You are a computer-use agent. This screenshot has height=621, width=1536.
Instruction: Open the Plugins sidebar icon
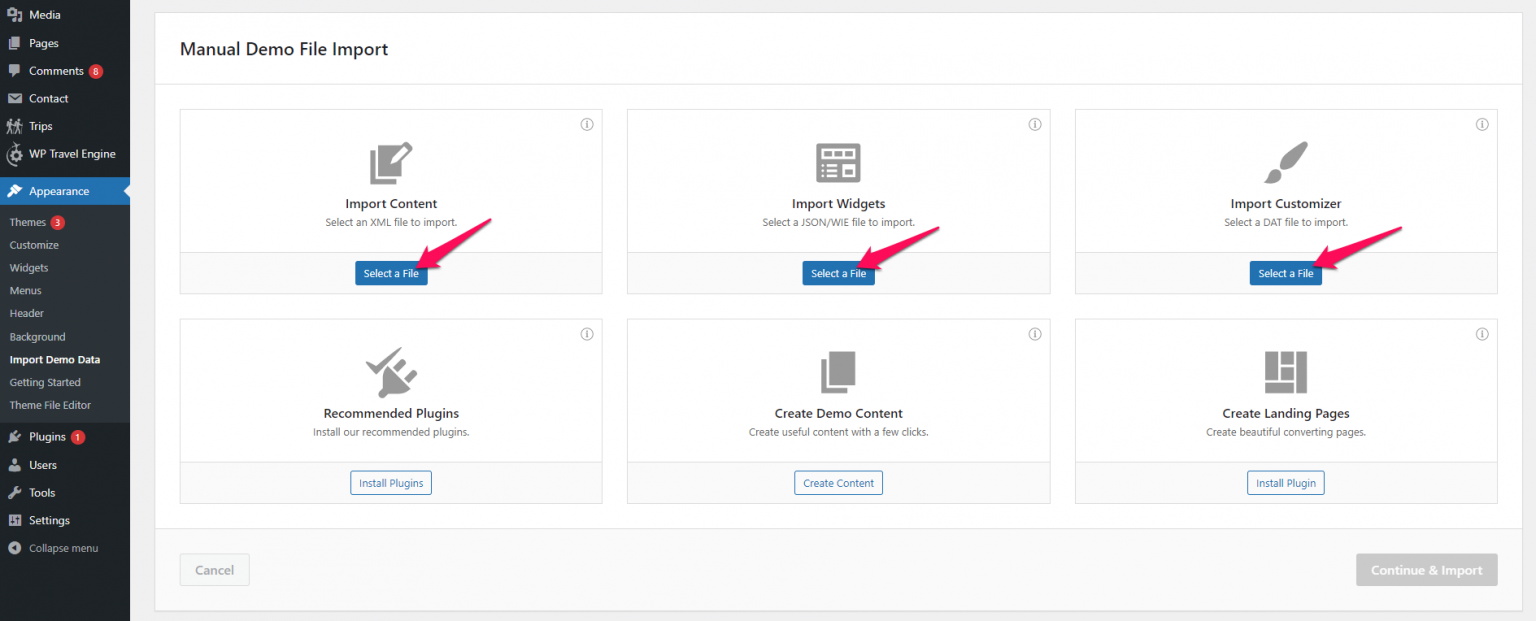point(14,436)
